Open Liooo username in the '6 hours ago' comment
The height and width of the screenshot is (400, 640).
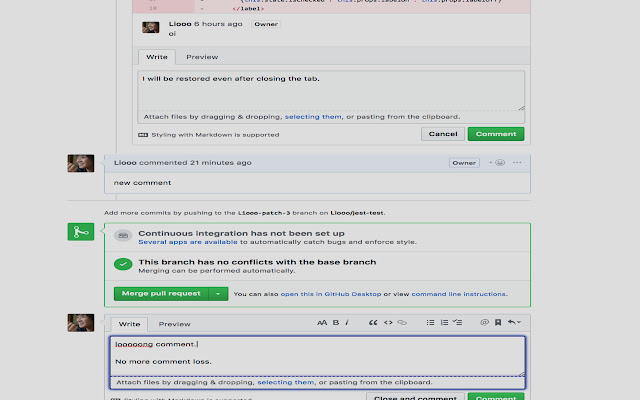pyautogui.click(x=180, y=24)
